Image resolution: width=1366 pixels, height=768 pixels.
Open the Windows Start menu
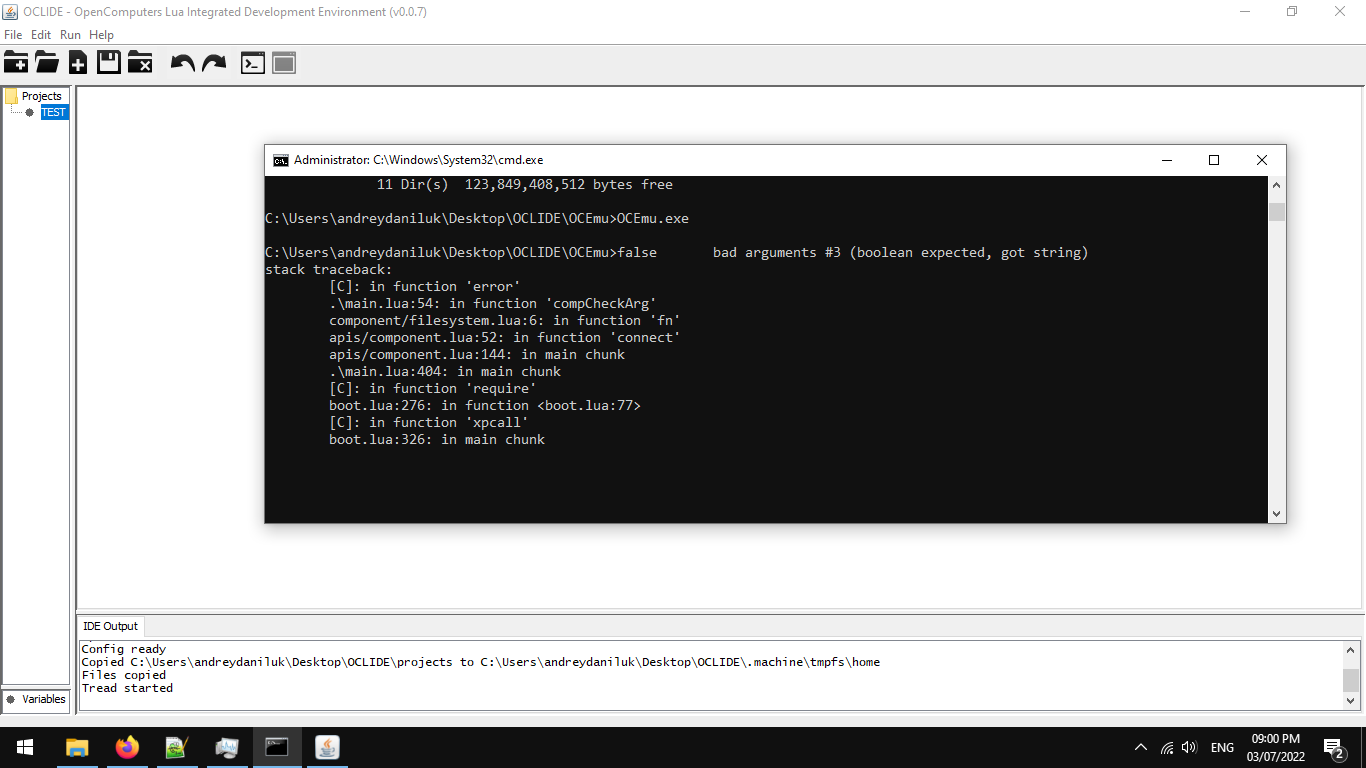(x=24, y=747)
